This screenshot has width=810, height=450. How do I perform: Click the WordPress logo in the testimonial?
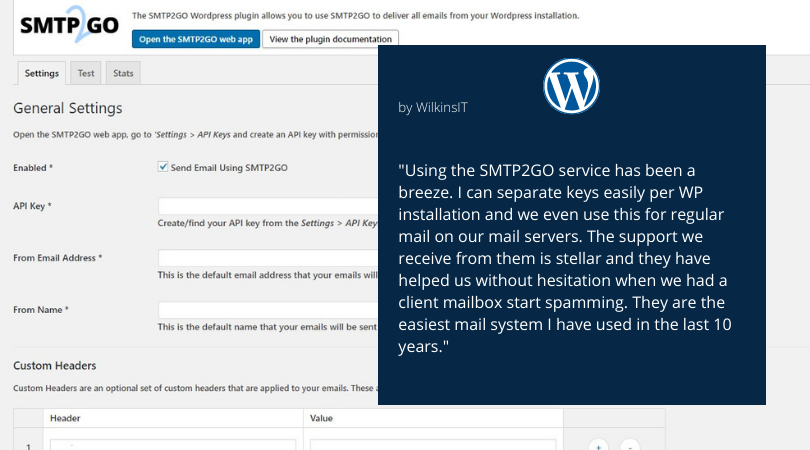click(571, 86)
